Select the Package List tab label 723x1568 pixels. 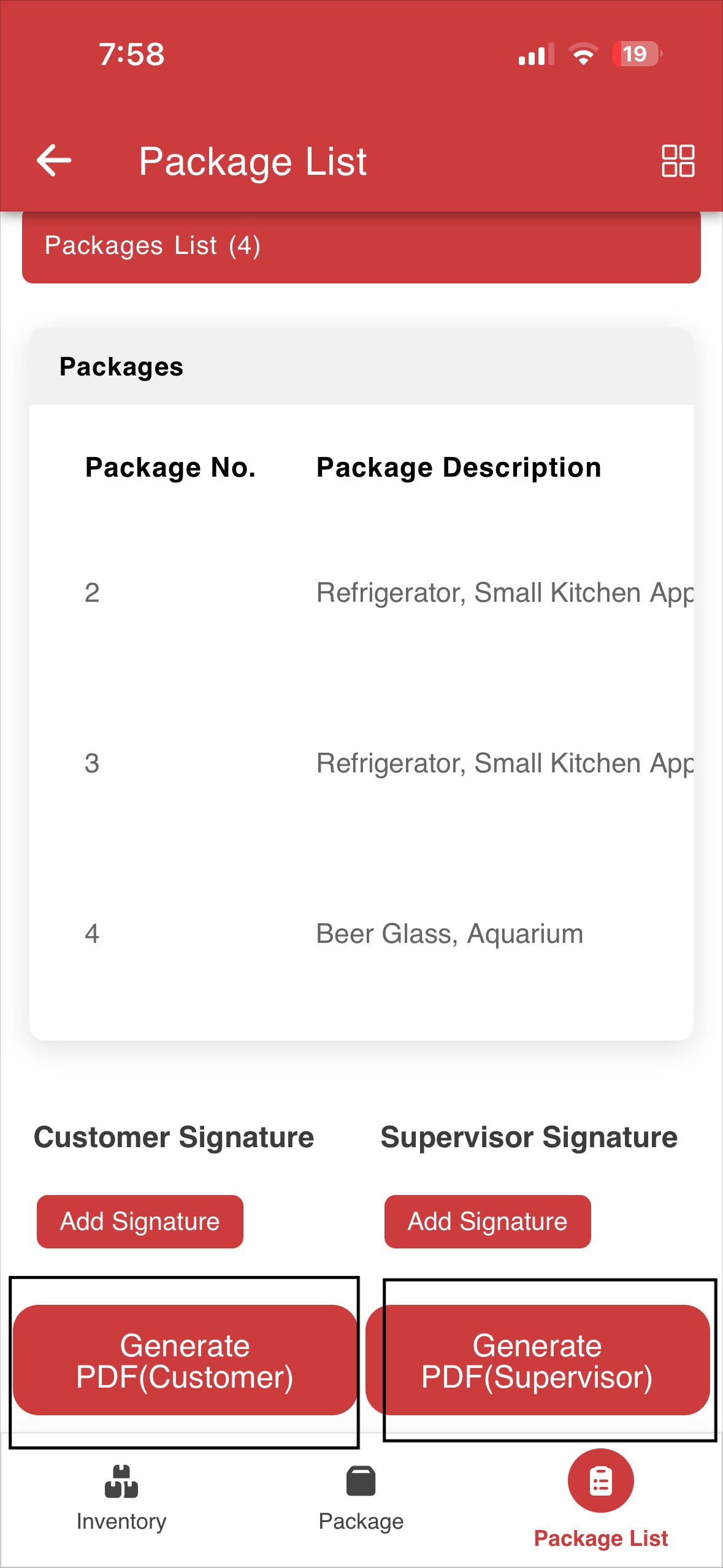tap(601, 1538)
